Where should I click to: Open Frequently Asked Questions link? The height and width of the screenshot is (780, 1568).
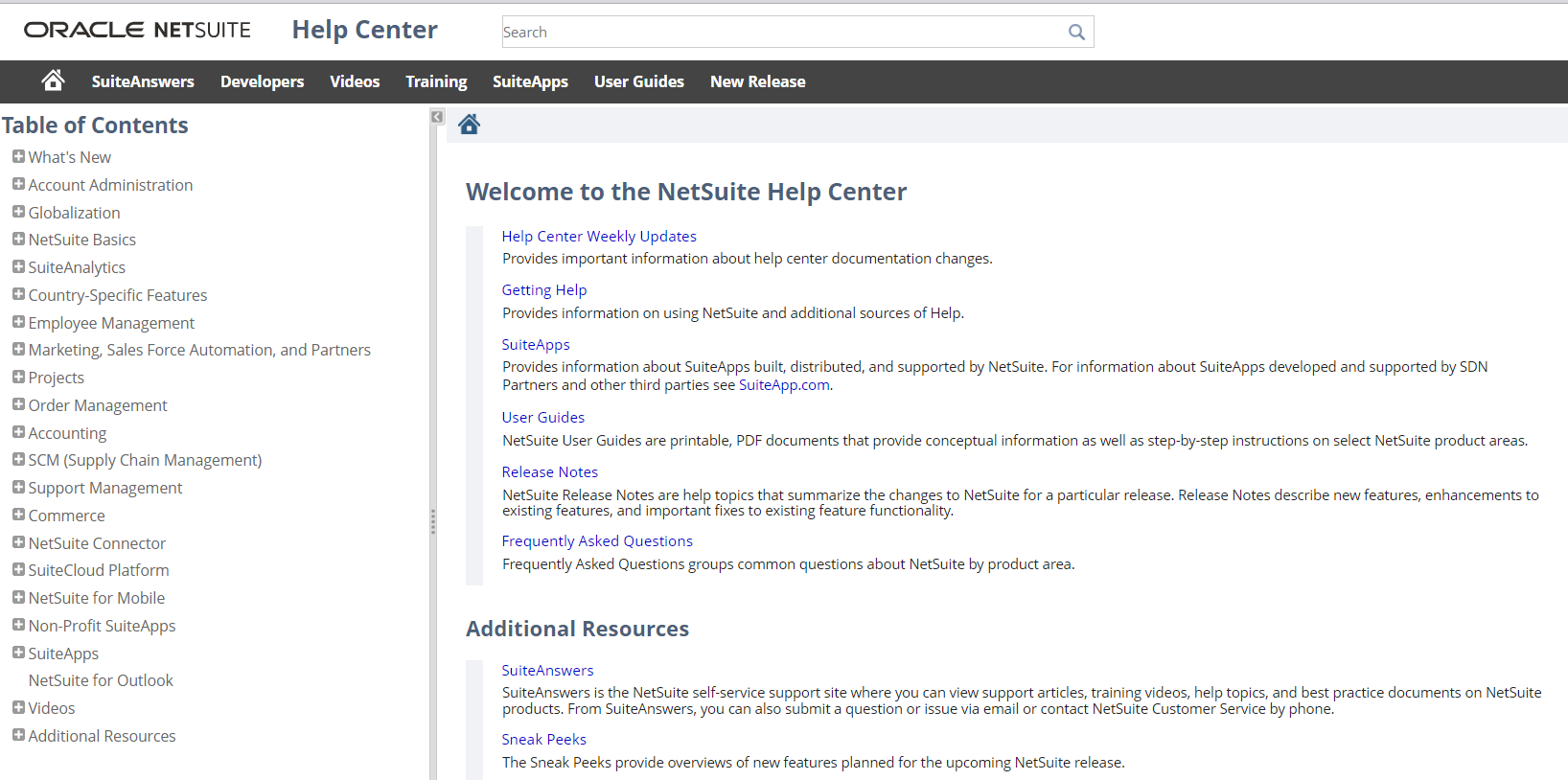[597, 540]
